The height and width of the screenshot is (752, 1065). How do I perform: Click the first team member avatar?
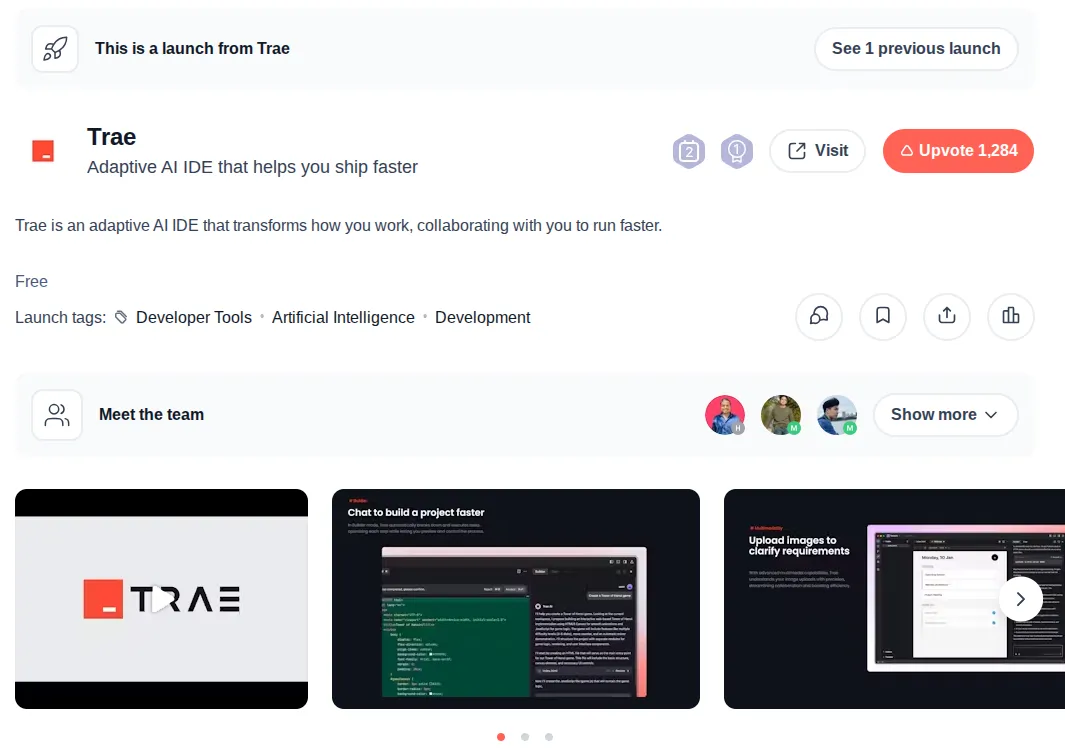coord(725,415)
